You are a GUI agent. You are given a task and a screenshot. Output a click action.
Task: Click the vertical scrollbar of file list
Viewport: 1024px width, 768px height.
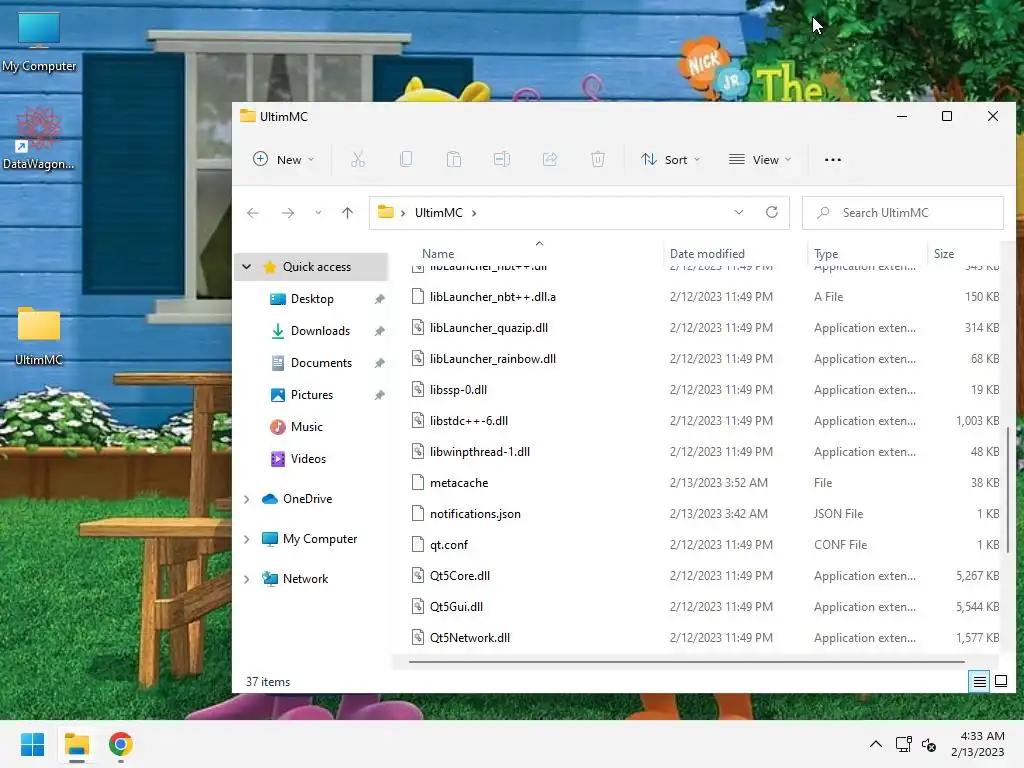tap(1008, 490)
